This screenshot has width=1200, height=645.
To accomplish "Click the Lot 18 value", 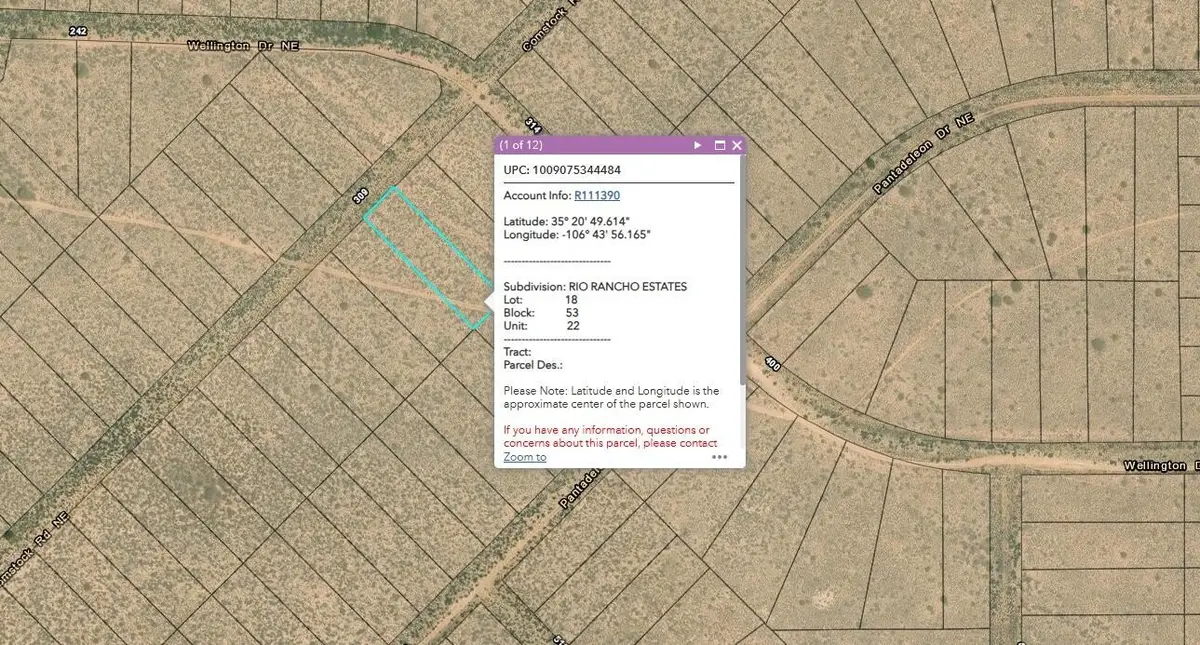I will point(571,300).
